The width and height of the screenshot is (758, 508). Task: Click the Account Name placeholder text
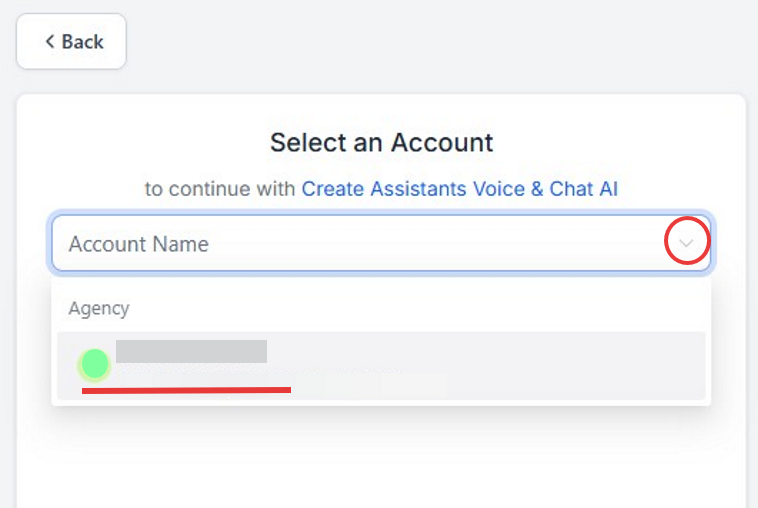(139, 243)
